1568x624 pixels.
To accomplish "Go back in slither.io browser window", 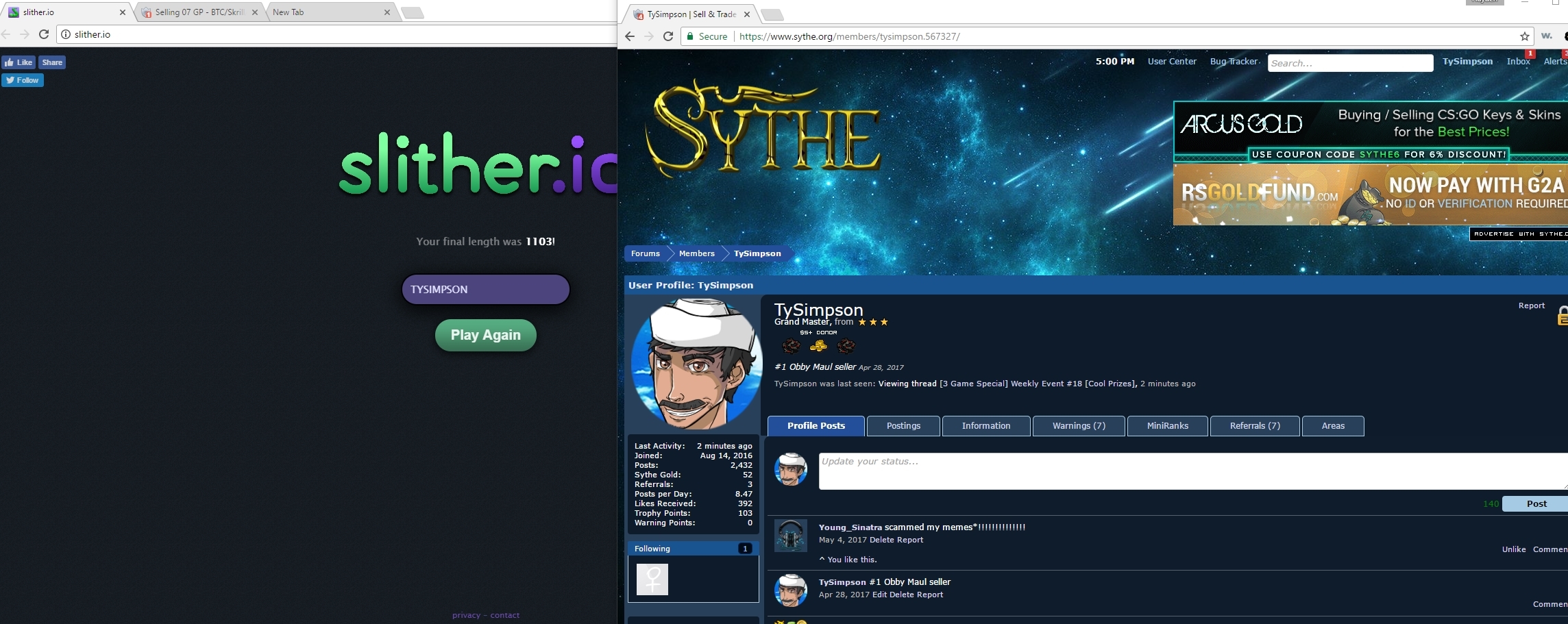I will coord(5,34).
